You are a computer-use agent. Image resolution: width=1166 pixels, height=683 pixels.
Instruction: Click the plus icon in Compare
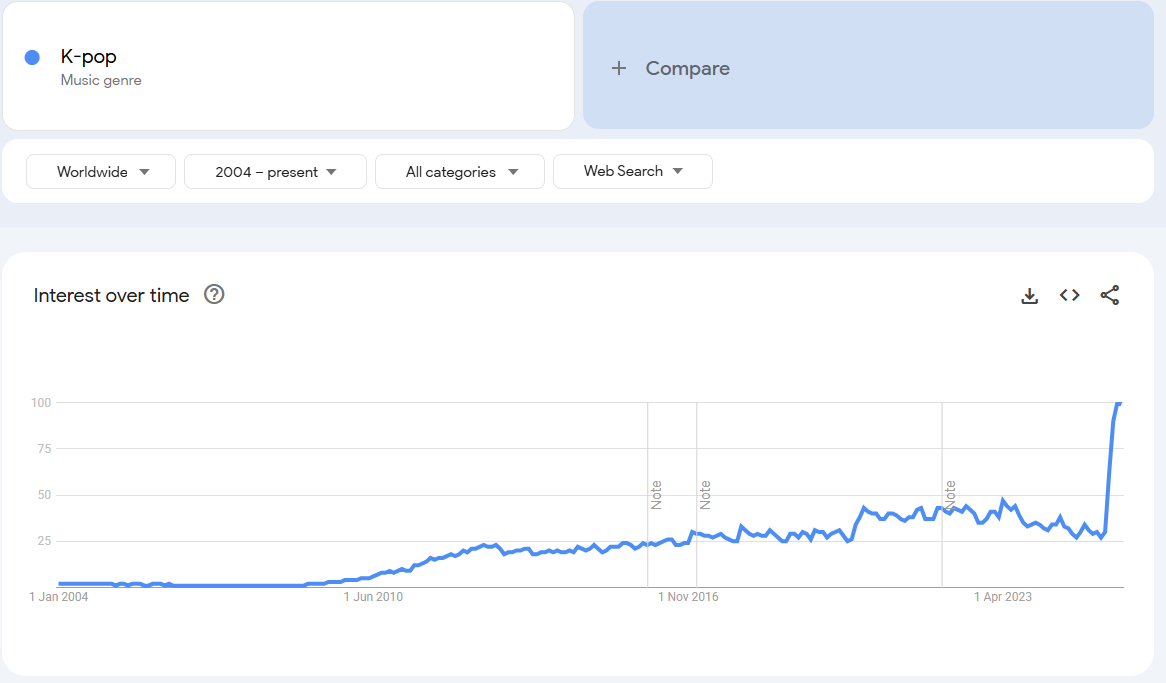tap(619, 68)
